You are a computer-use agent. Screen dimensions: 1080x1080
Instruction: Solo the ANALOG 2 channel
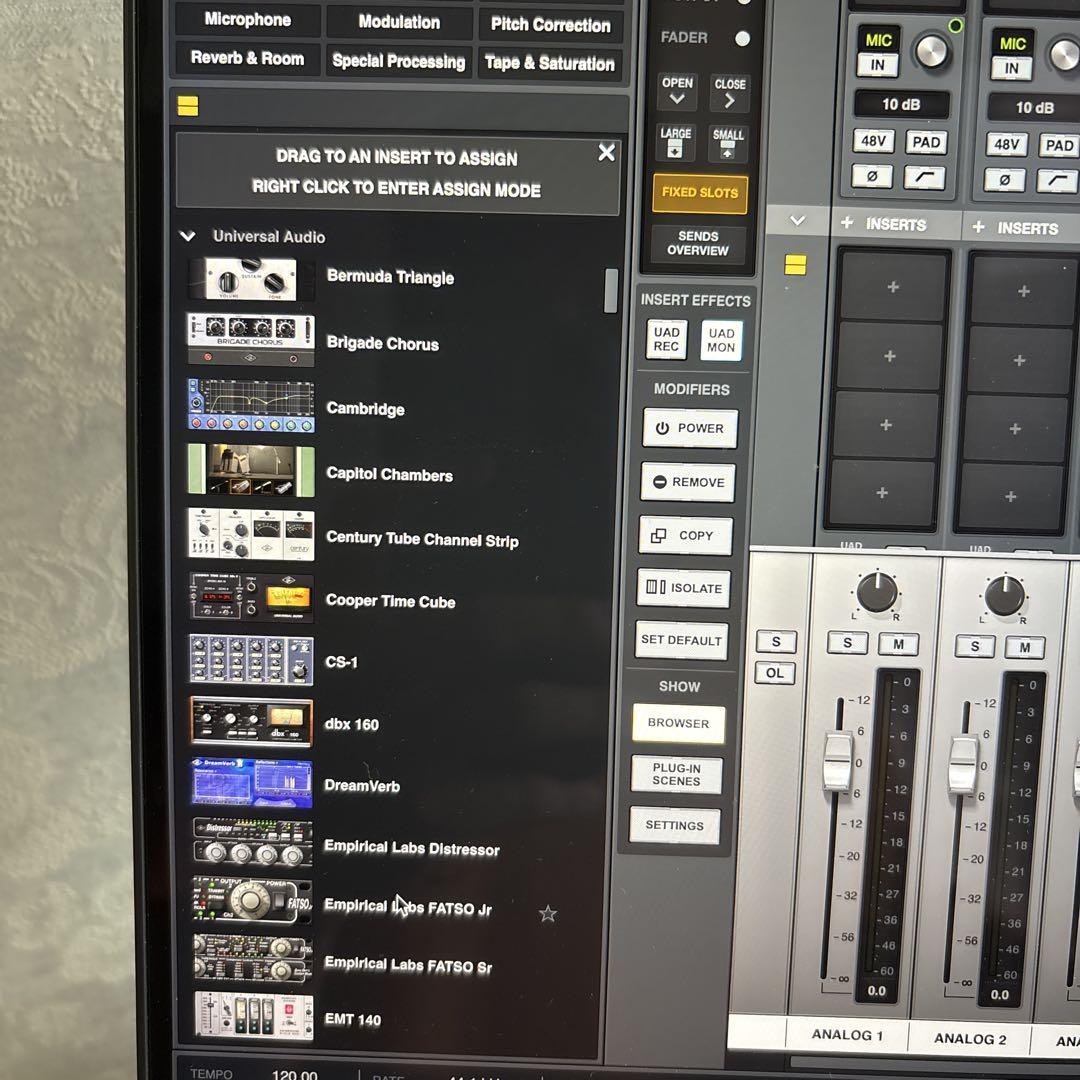(x=975, y=646)
